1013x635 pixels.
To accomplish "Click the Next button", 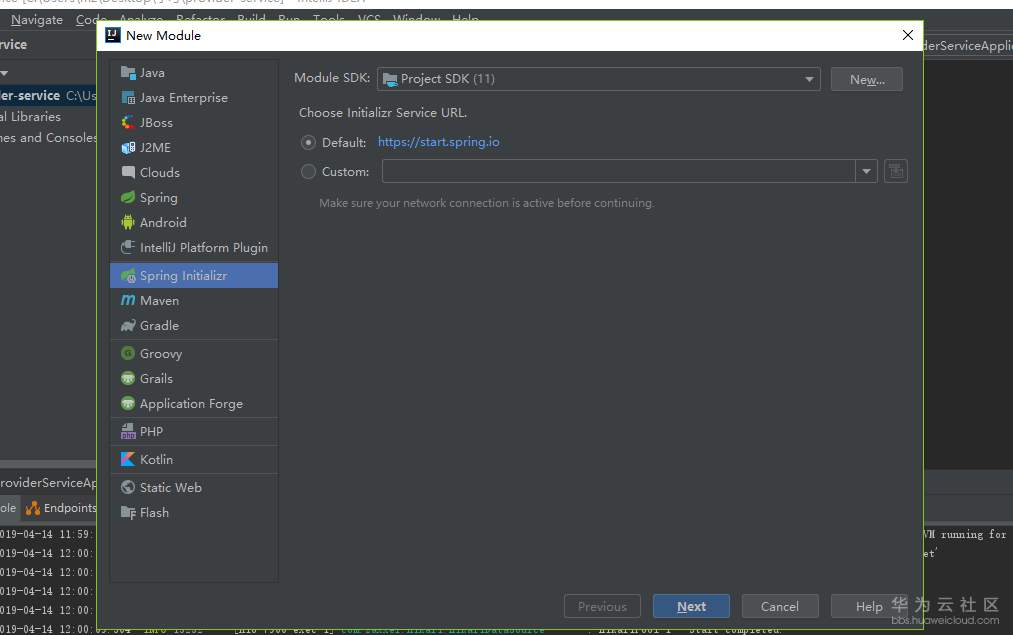I will point(691,607).
